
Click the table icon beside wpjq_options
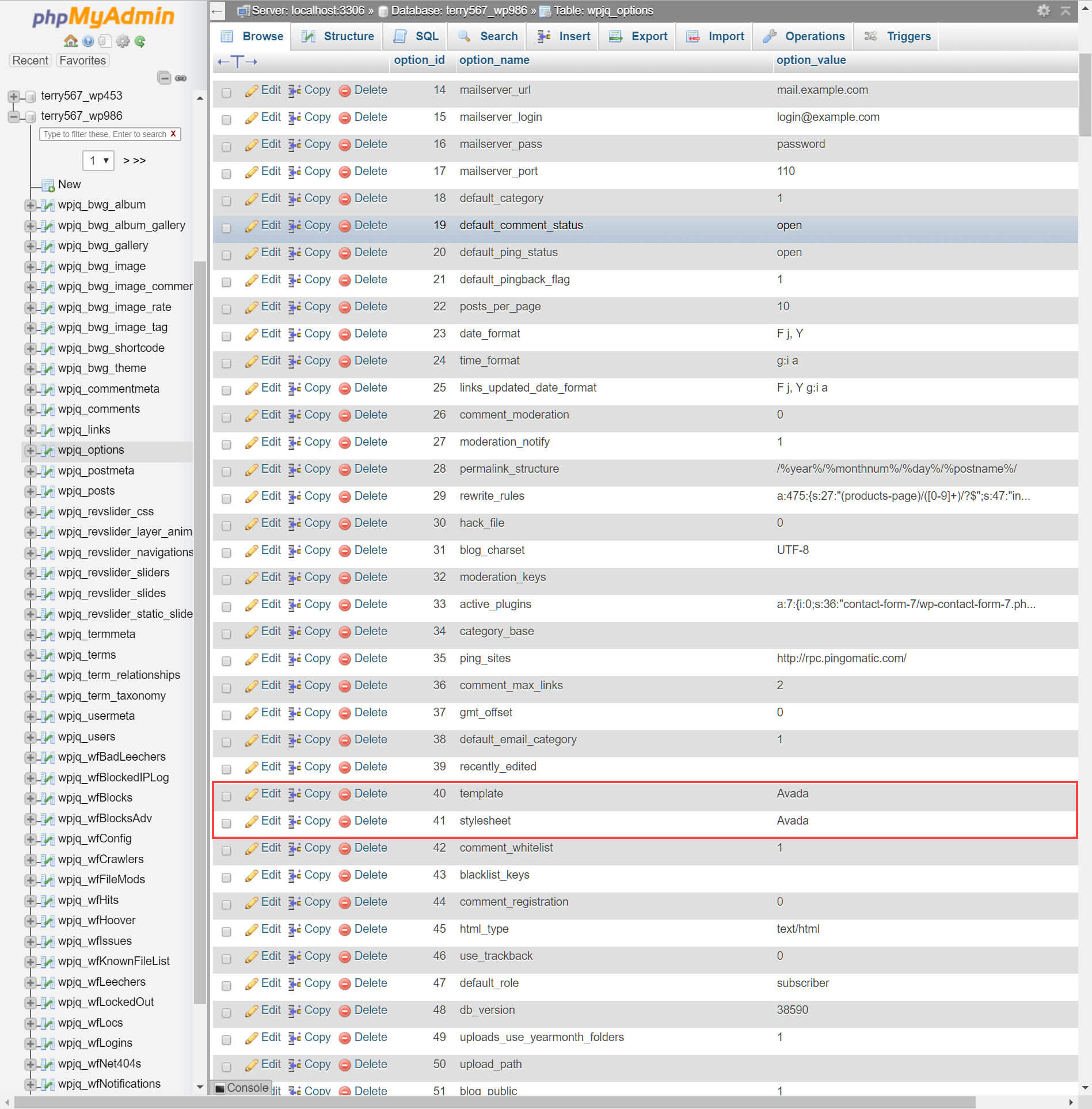coord(48,450)
